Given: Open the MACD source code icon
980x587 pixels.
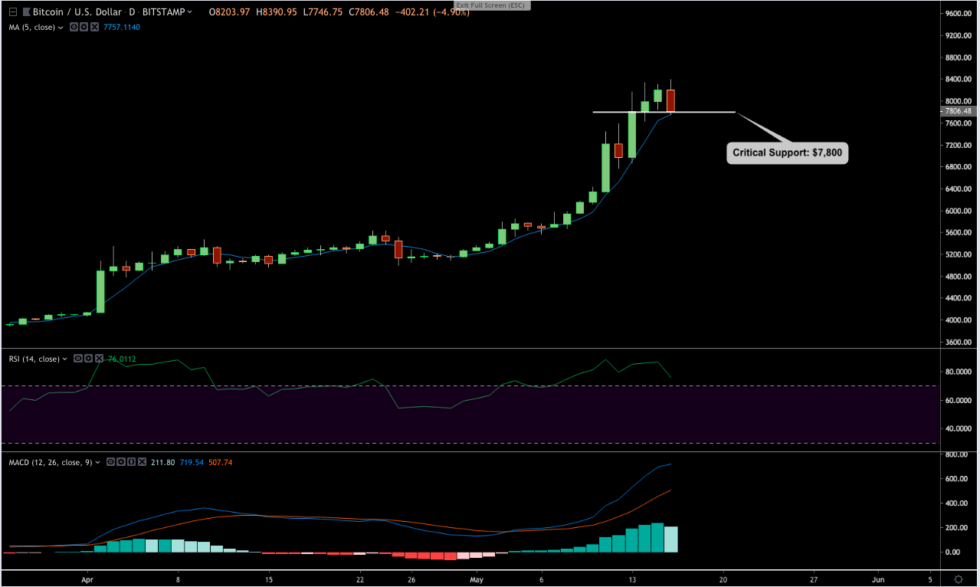Looking at the screenshot, I should click(131, 464).
